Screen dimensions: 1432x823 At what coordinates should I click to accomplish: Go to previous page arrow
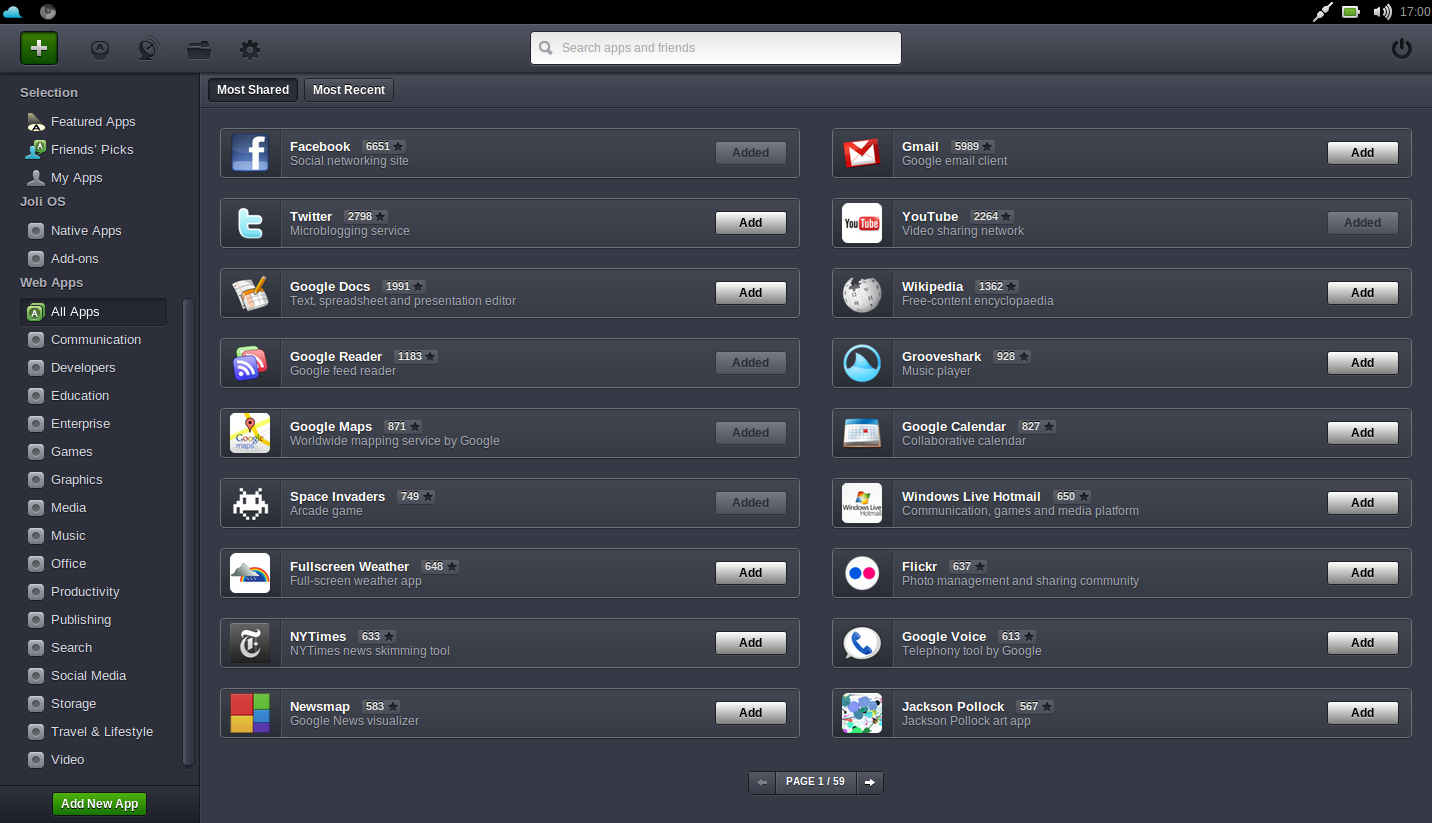coord(762,782)
